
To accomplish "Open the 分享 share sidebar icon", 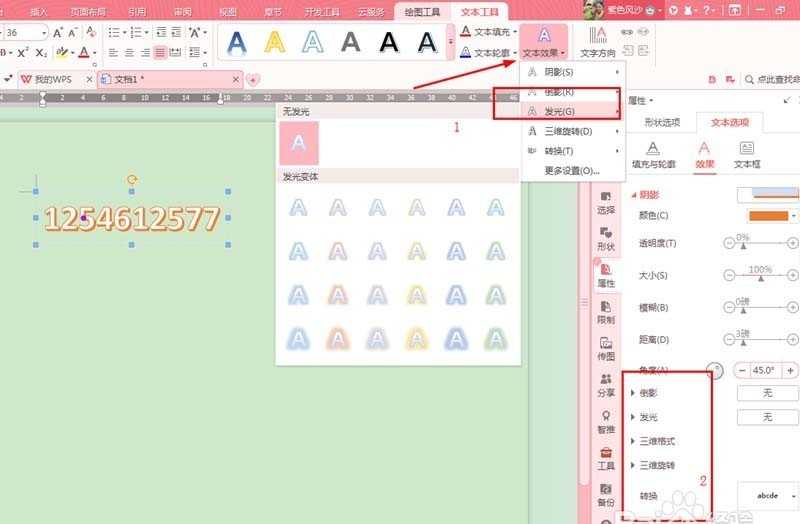I will click(x=606, y=385).
